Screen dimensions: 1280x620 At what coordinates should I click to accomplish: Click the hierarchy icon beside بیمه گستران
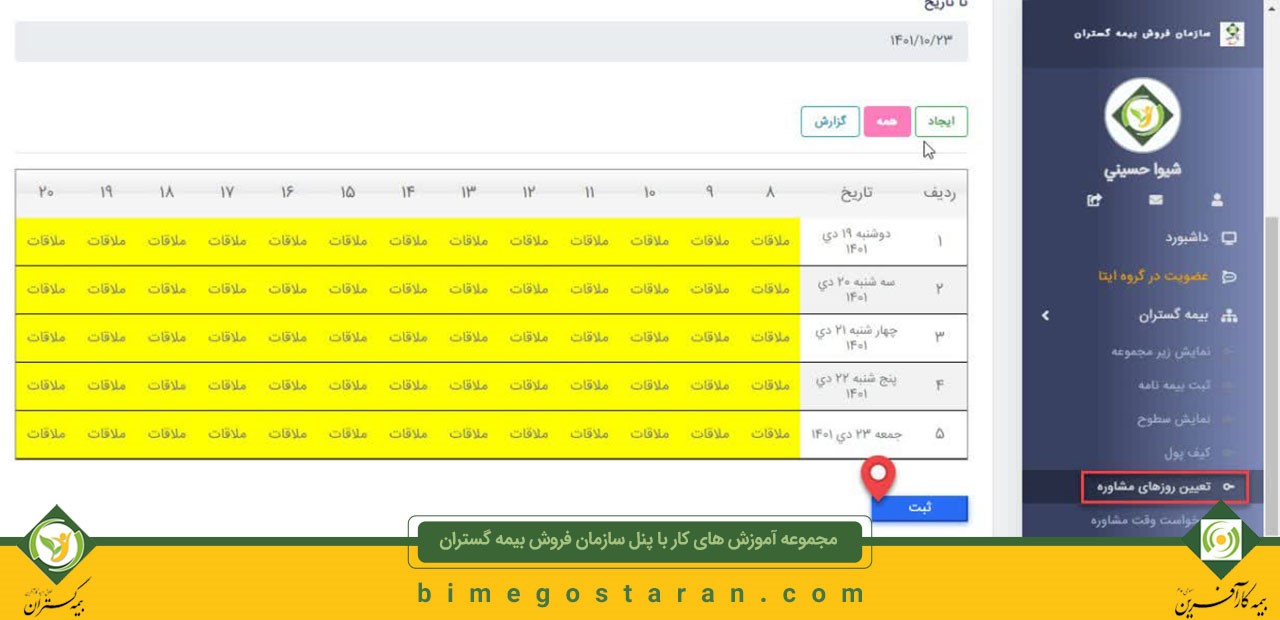click(1229, 315)
